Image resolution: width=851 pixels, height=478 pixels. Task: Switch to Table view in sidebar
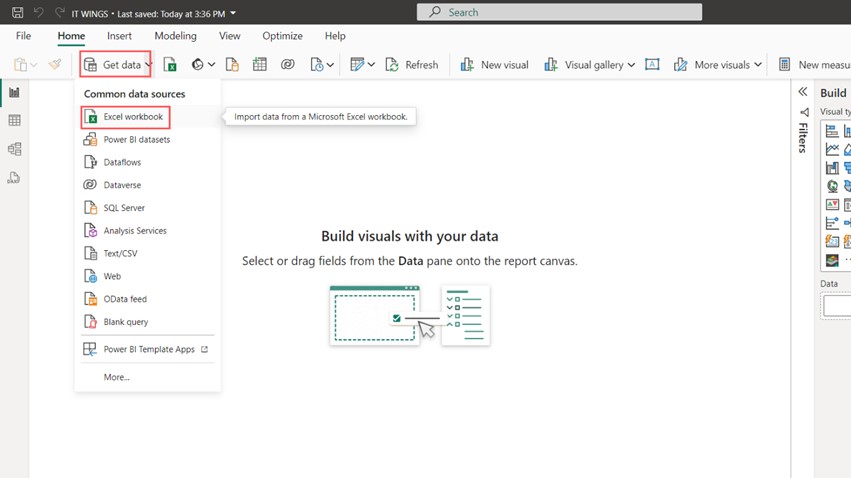pyautogui.click(x=15, y=120)
